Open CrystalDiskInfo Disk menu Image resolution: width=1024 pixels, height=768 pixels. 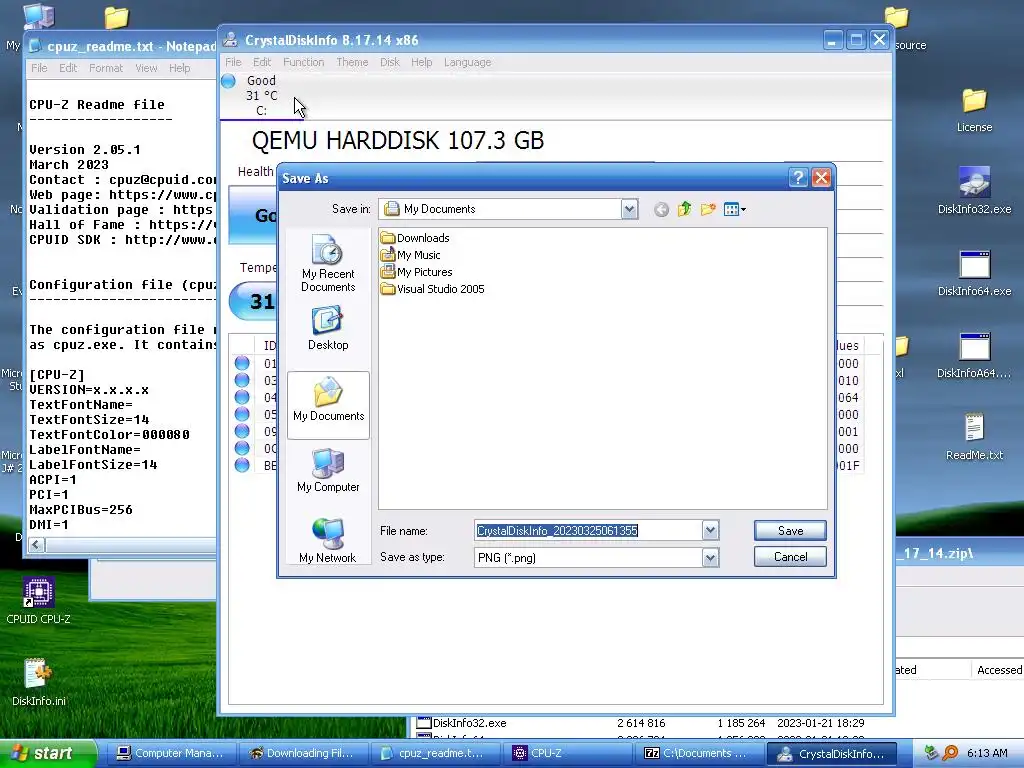pyautogui.click(x=390, y=62)
